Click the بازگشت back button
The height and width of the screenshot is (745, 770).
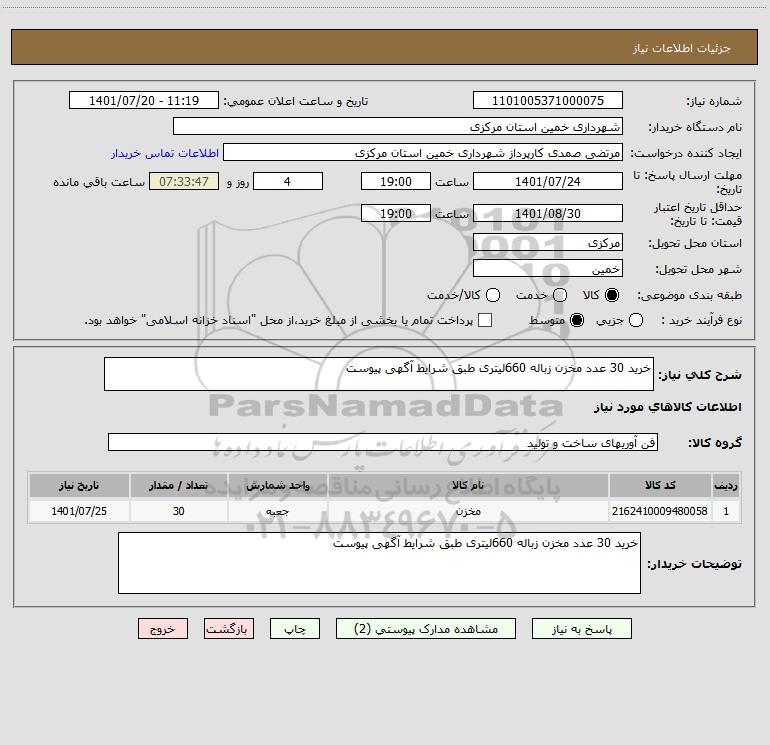click(x=229, y=629)
